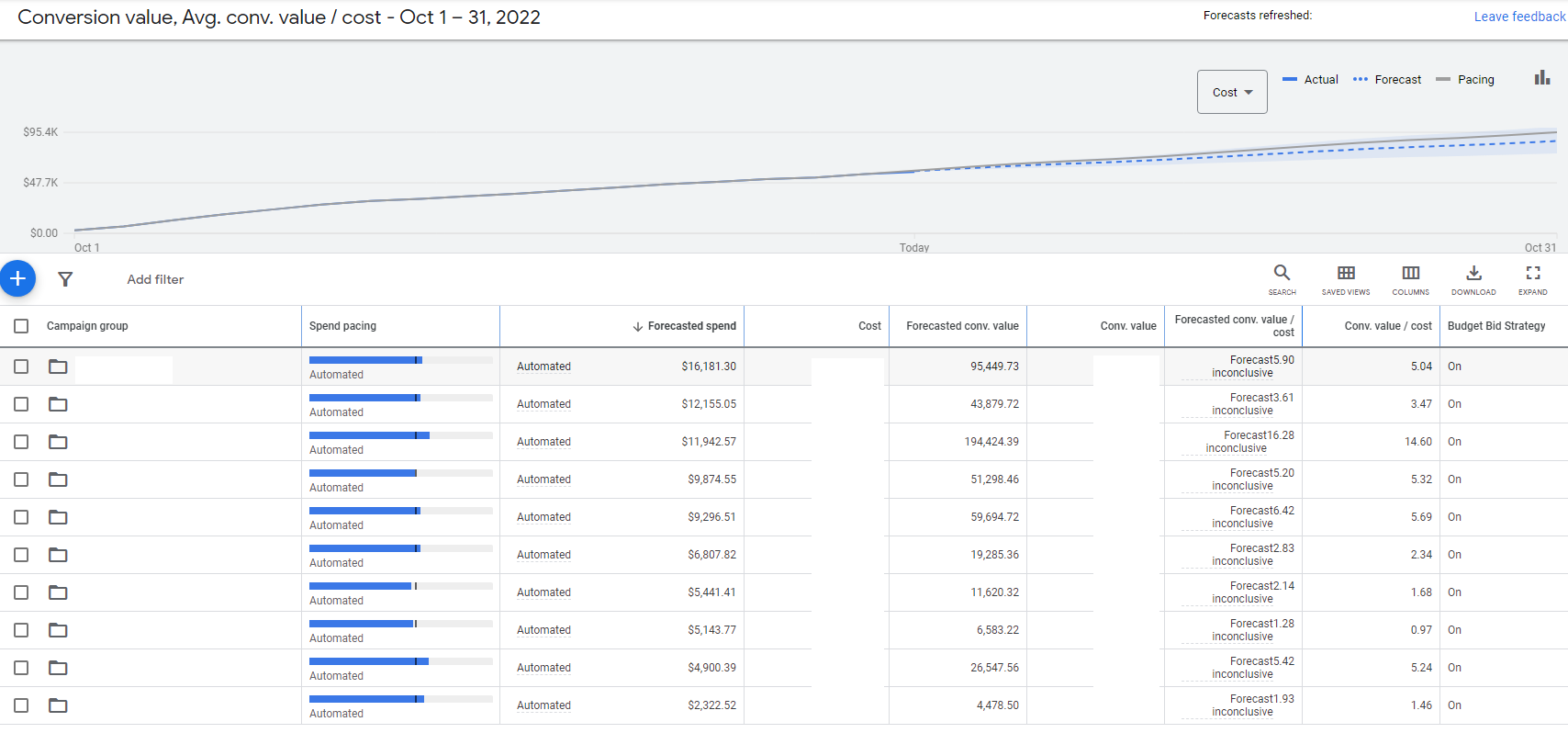This screenshot has height=733, width=1568.
Task: Toggle the Forecast legend item
Action: tap(1387, 80)
